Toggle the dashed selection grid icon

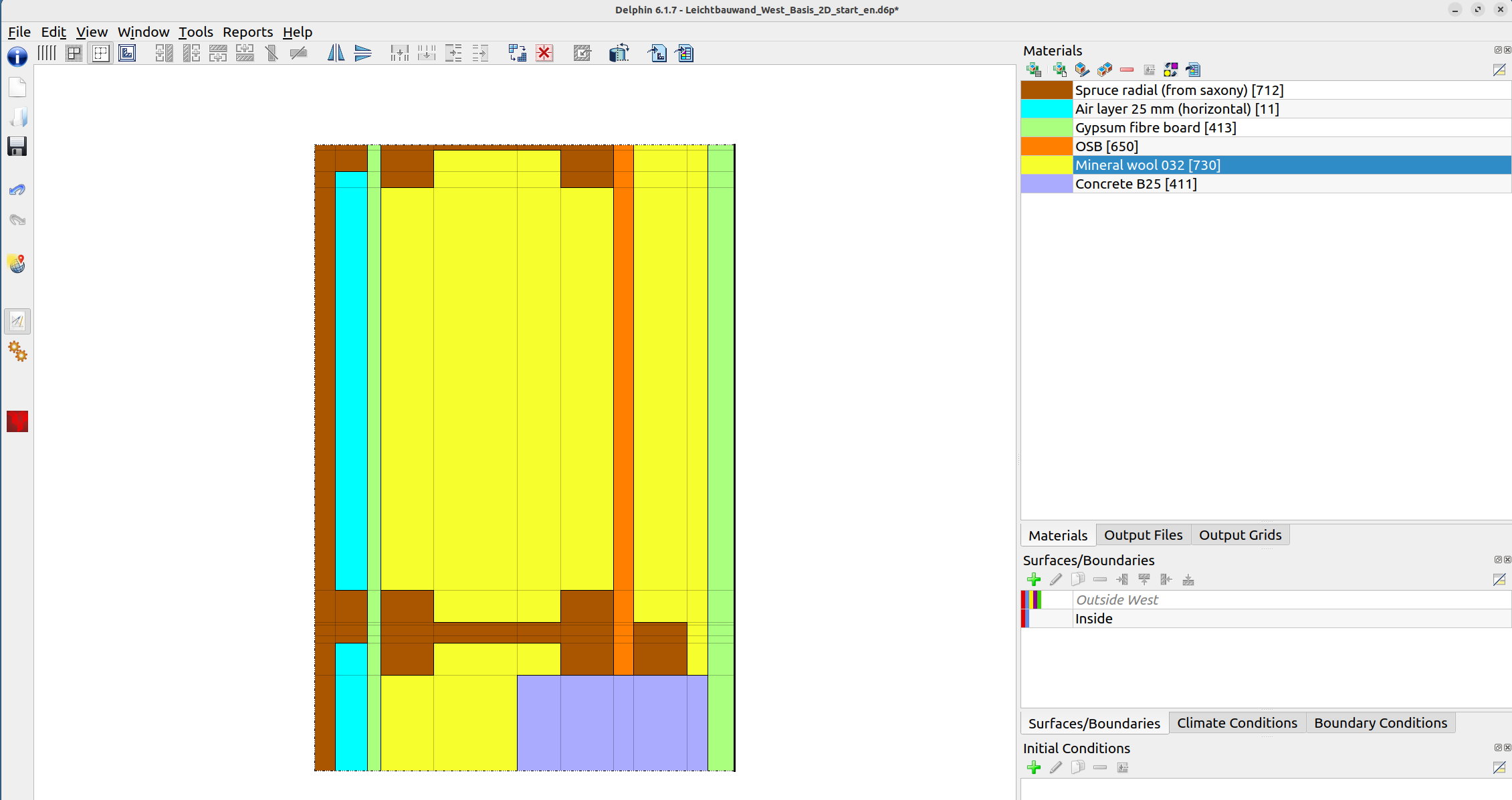(x=100, y=53)
